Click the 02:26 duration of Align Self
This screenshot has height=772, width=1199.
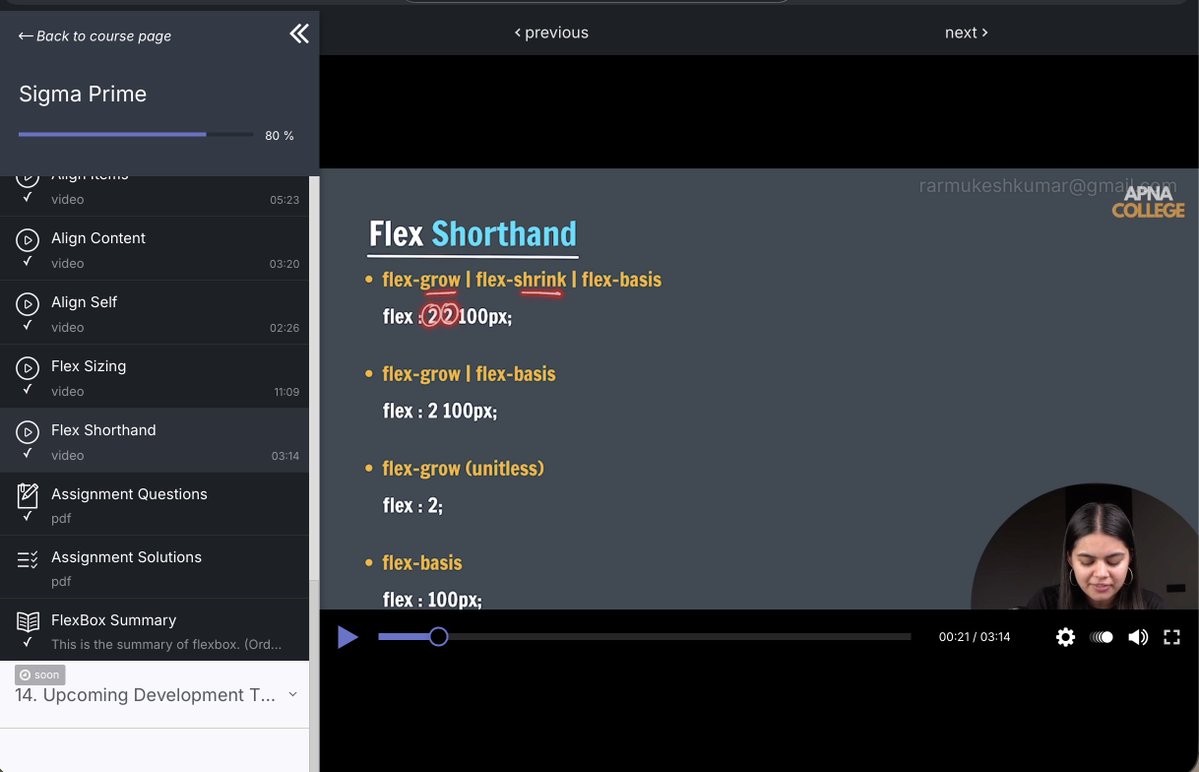point(284,328)
